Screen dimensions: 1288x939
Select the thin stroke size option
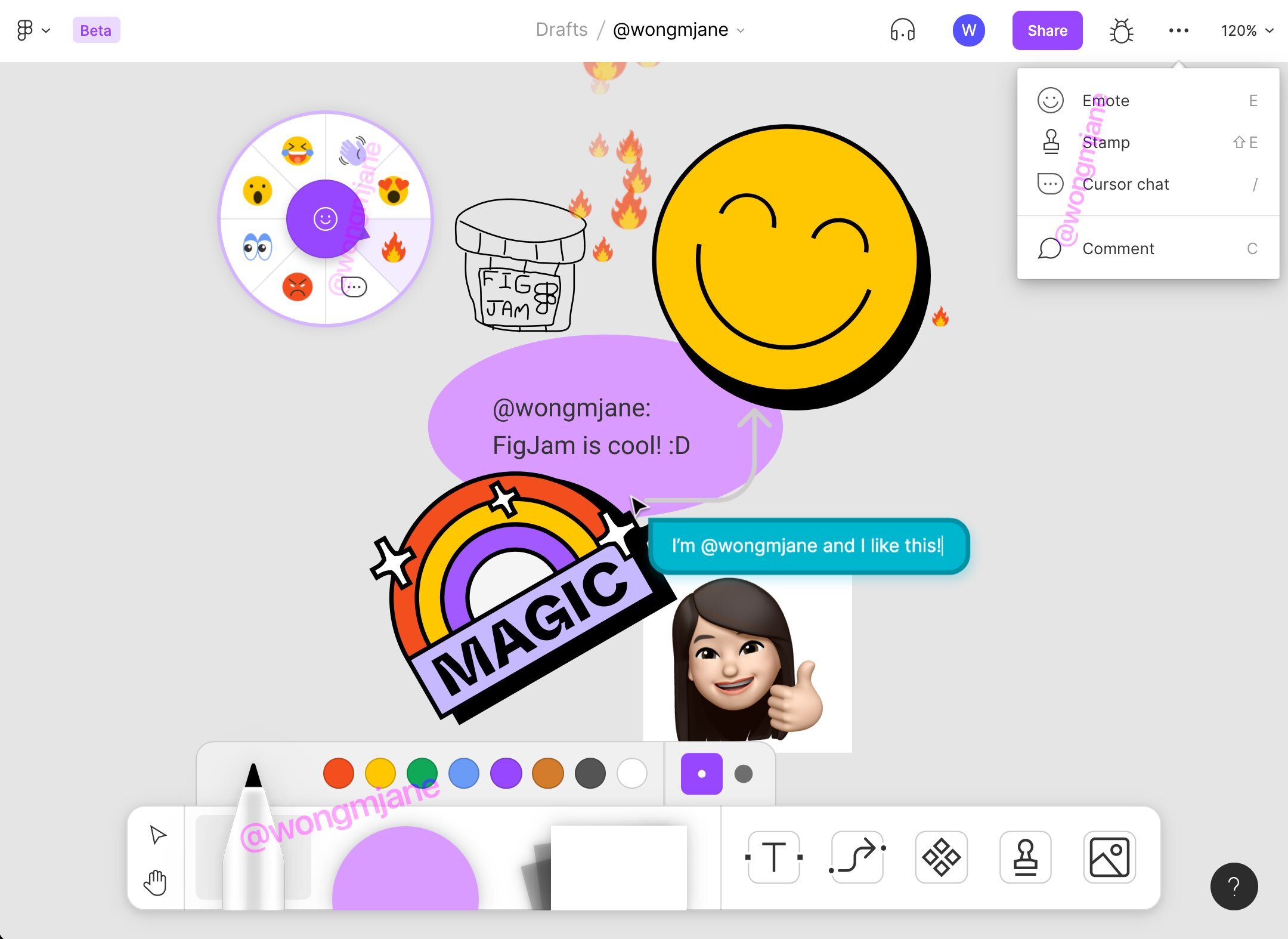pyautogui.click(x=701, y=774)
